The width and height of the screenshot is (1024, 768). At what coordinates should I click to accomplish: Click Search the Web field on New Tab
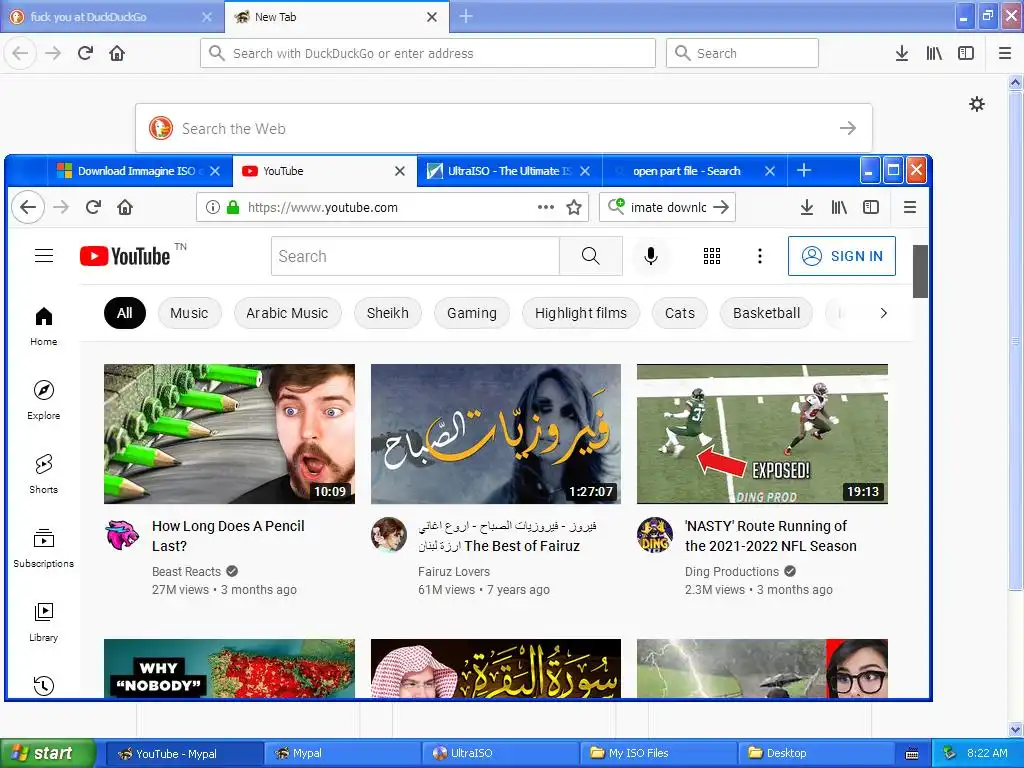tap(504, 128)
